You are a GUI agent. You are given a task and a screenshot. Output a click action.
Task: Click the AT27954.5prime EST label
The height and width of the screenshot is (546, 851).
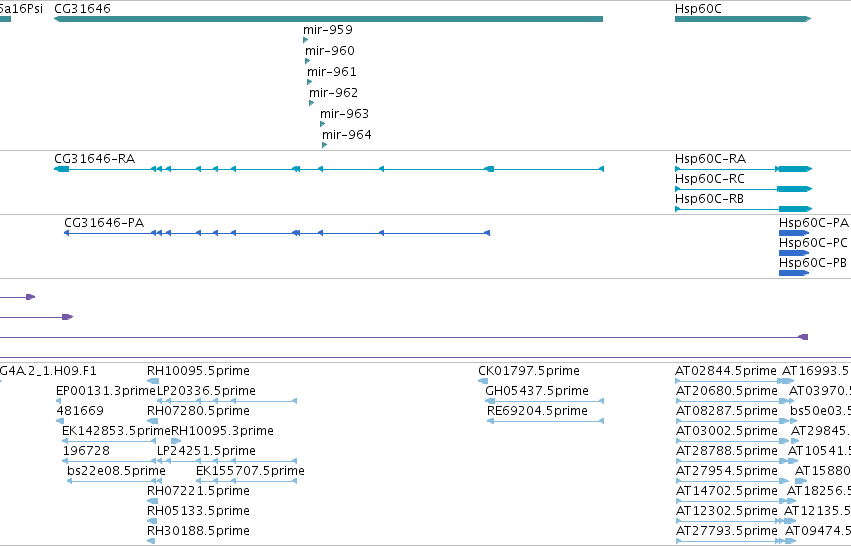click(727, 471)
